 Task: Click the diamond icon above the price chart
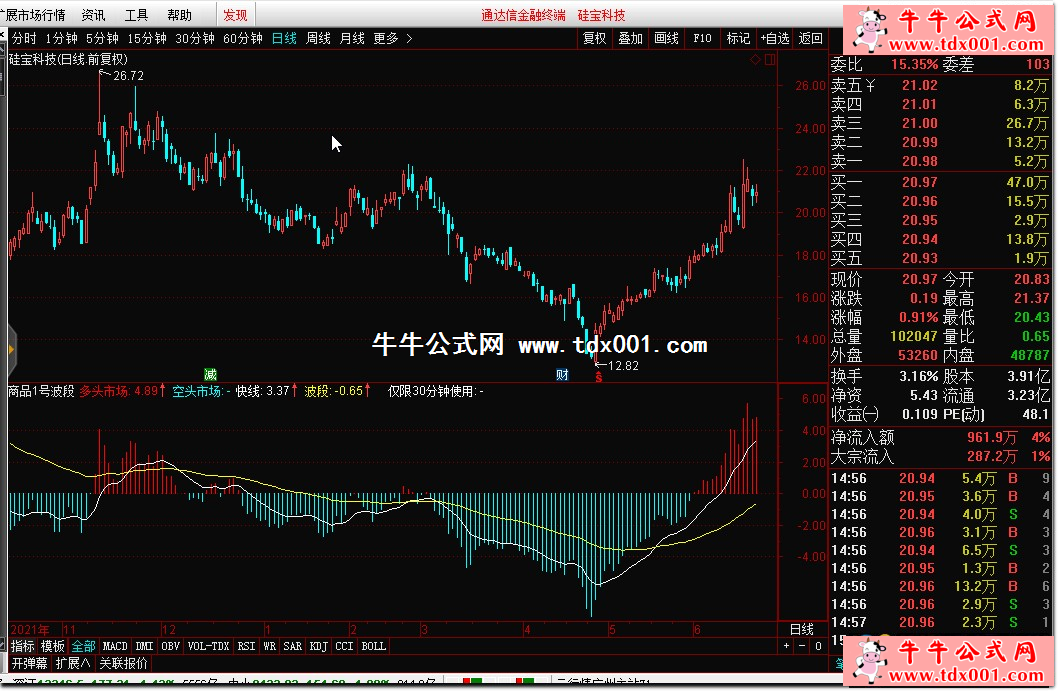pos(755,60)
